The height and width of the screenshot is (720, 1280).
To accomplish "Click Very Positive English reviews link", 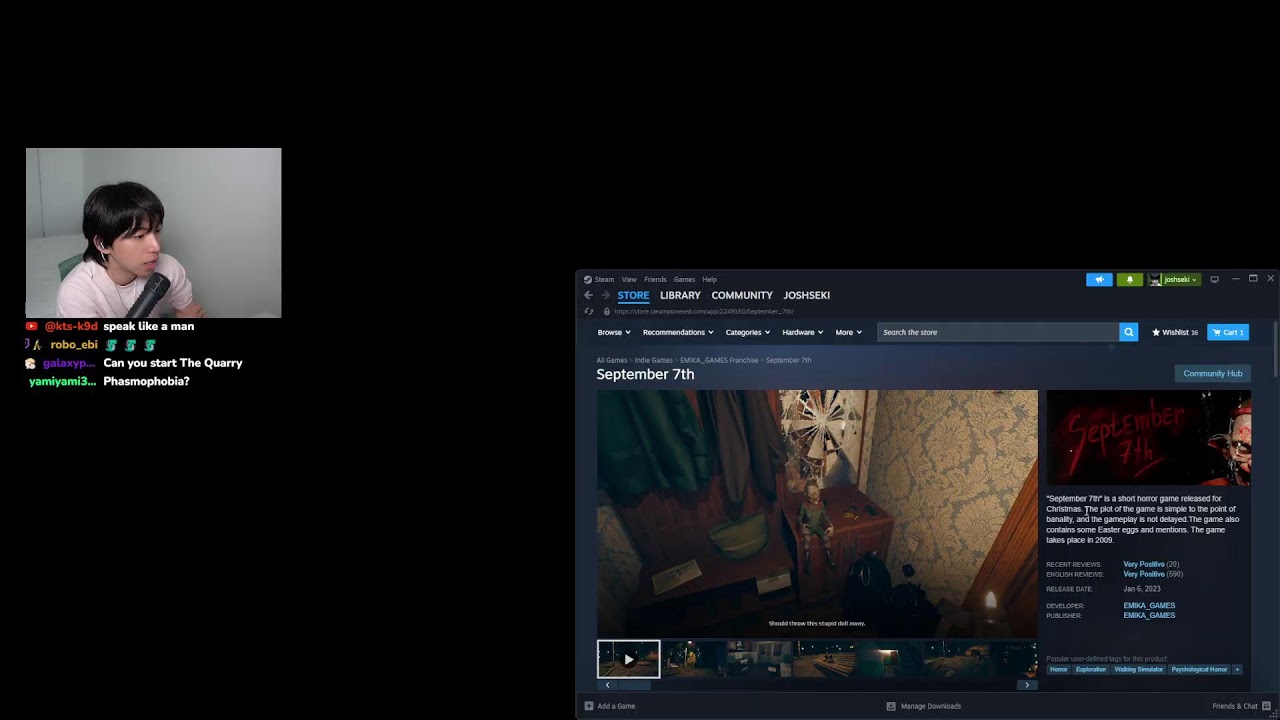I will pos(1144,574).
